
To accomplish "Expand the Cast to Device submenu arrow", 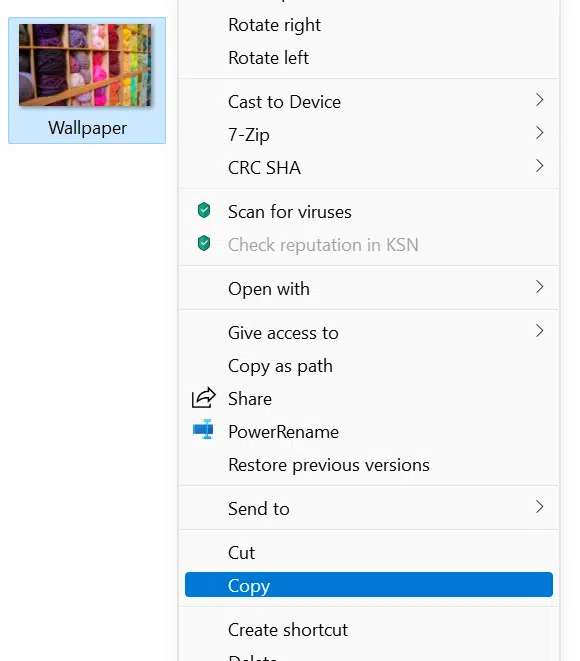I will [540, 100].
